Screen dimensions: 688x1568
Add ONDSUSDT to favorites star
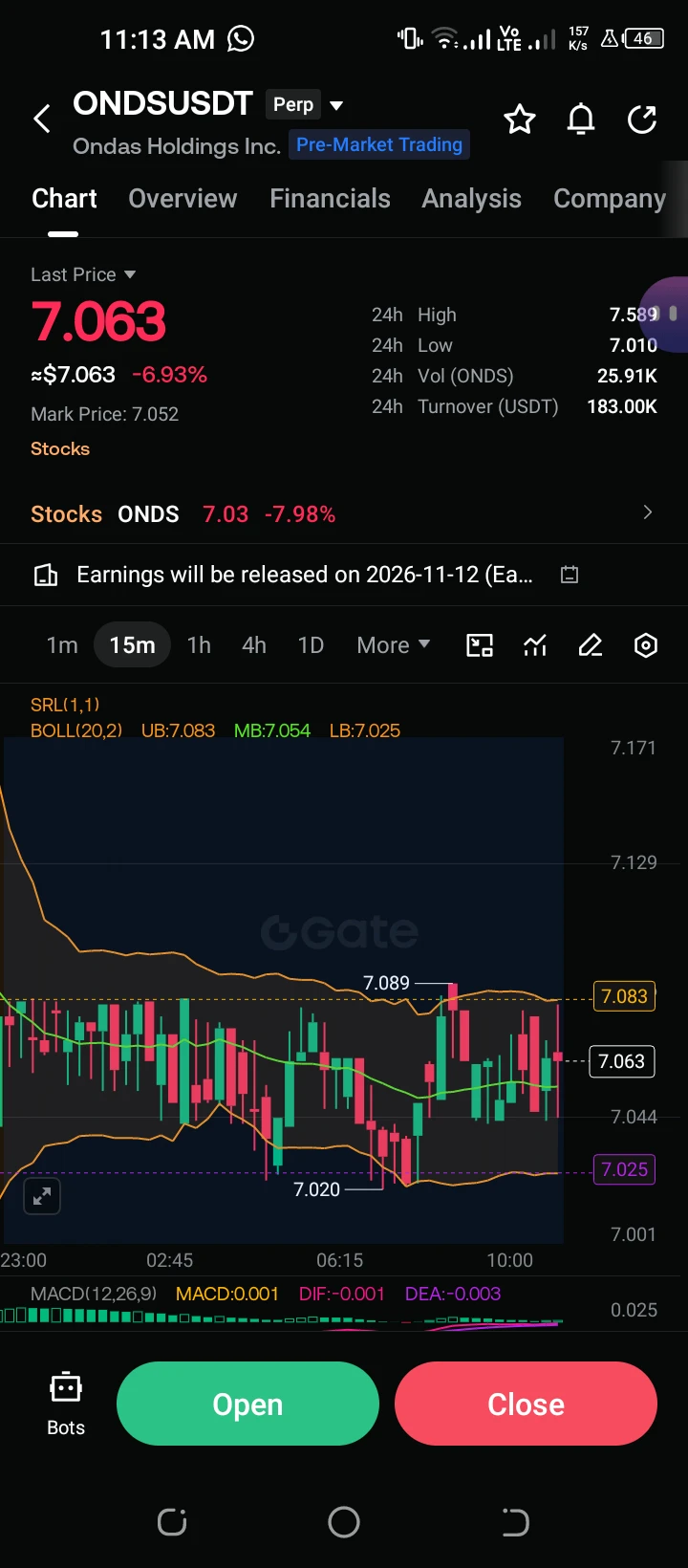(520, 120)
